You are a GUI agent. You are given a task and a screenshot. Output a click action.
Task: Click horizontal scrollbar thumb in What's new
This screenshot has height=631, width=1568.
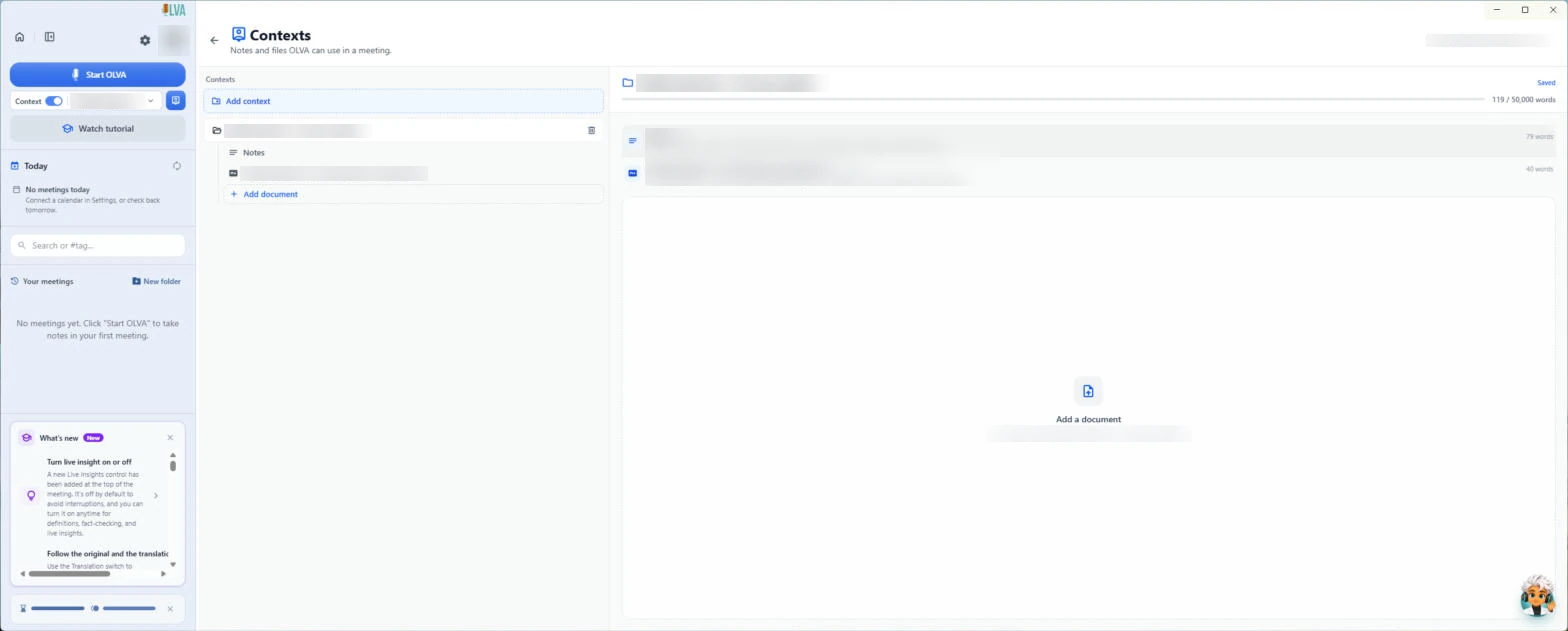69,574
